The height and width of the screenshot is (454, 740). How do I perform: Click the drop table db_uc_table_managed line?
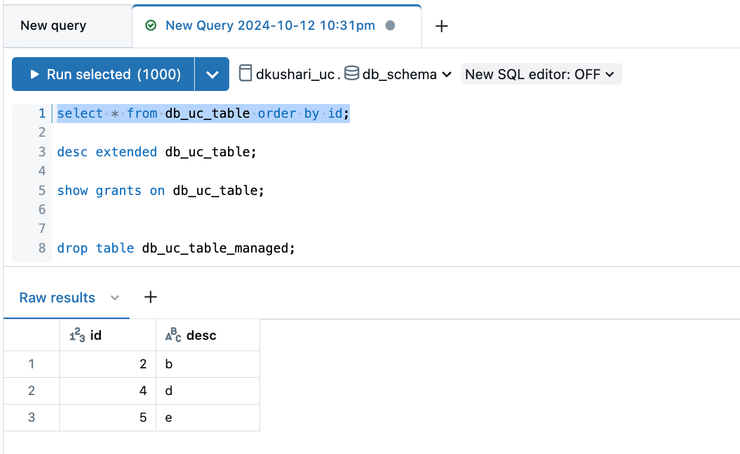point(176,248)
